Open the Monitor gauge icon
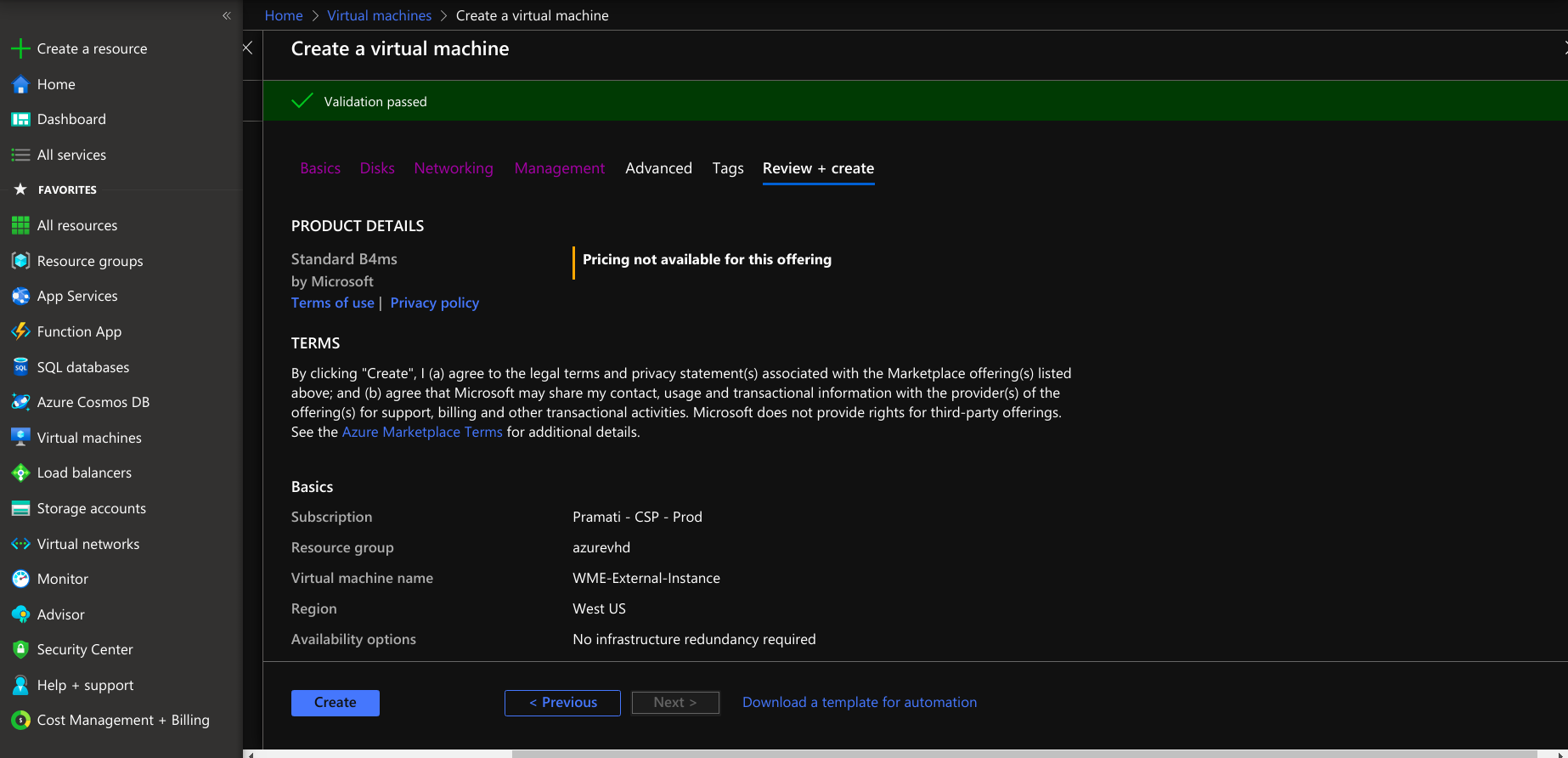 click(20, 579)
